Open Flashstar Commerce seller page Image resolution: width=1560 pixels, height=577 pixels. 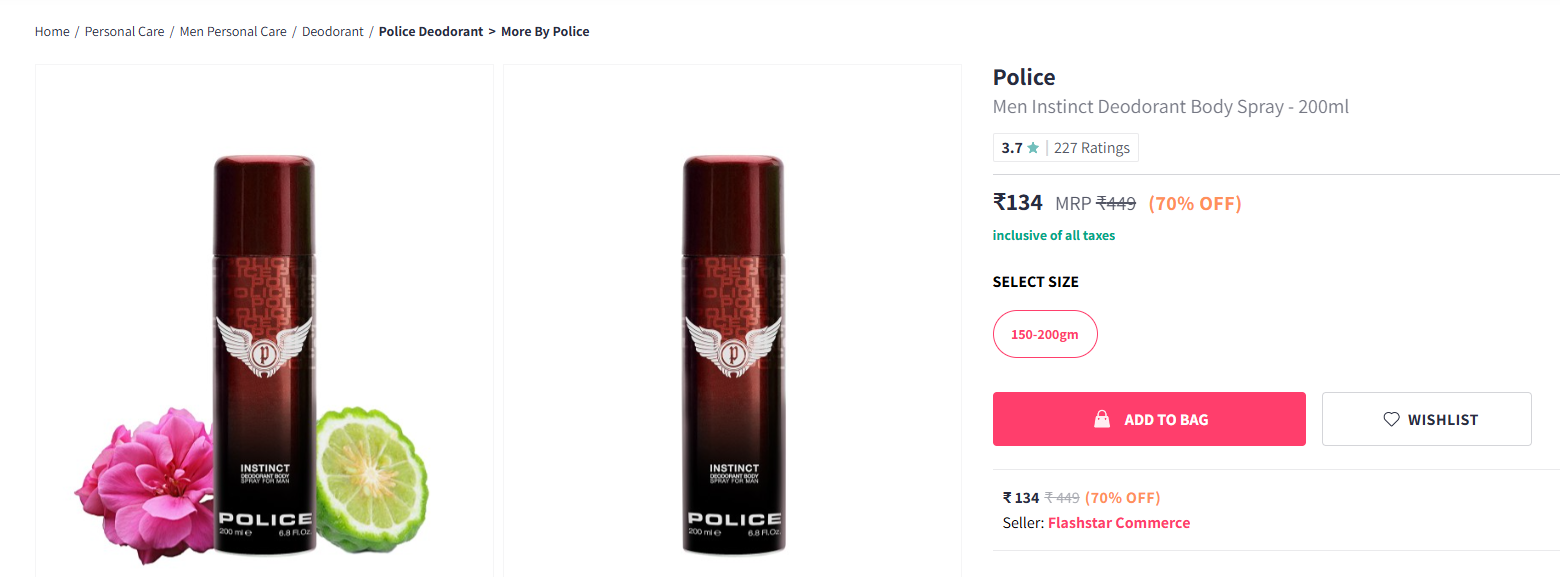tap(1118, 523)
